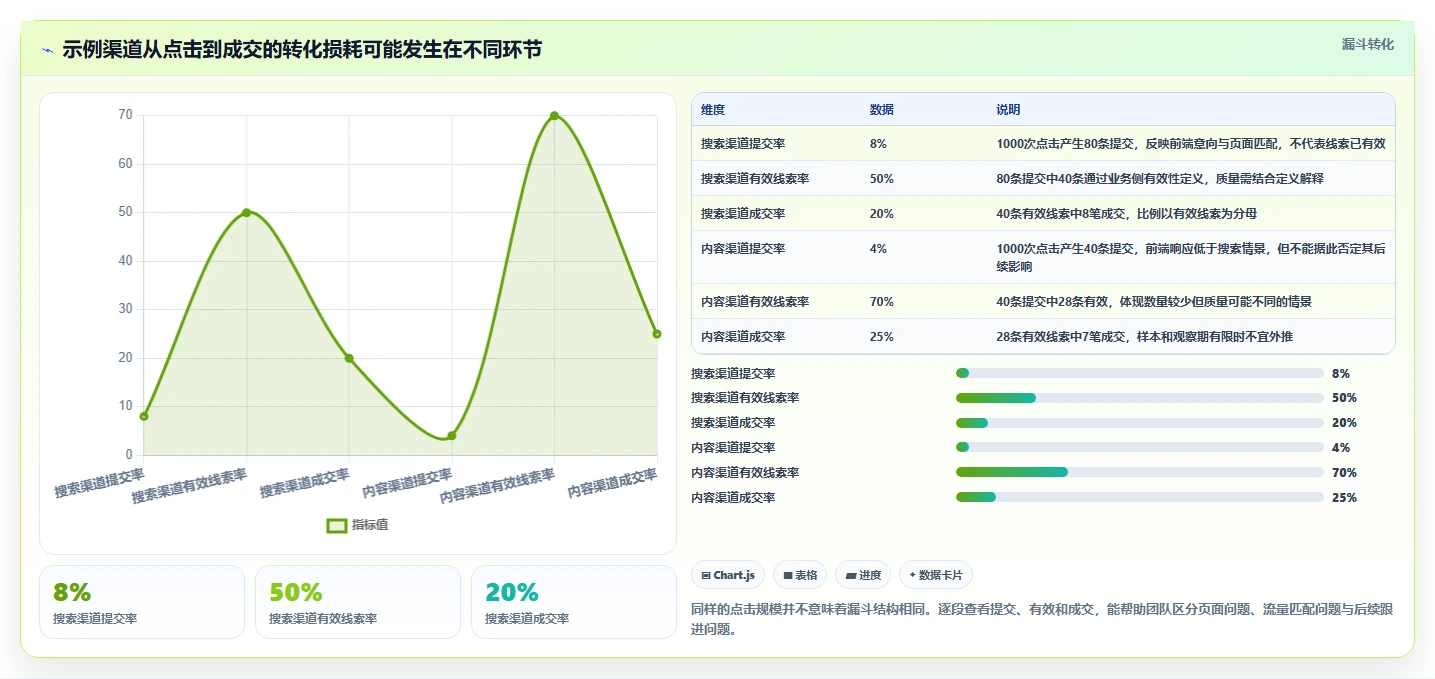Click the 内容渠道有效线索率 progress bar showing 70%

coord(1140,472)
